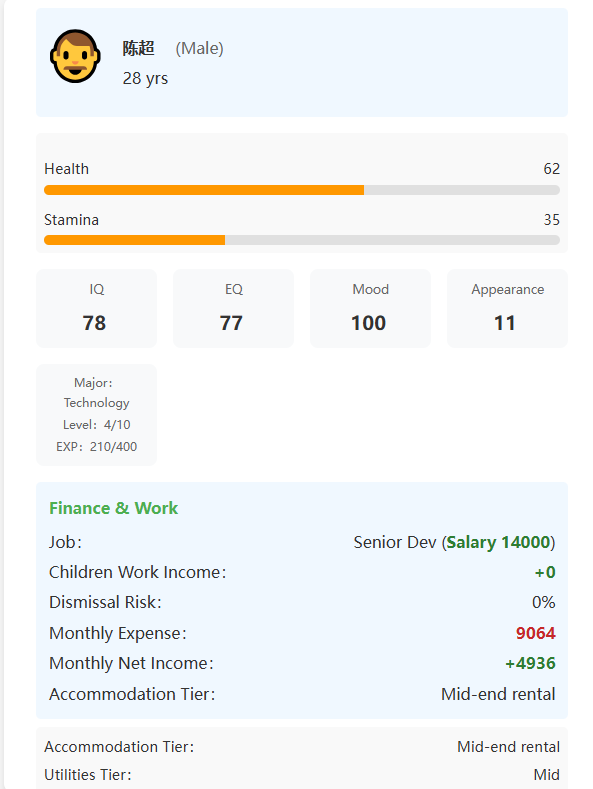
Task: Click Mid-end rental in Finance & Work panel
Action: point(498,694)
